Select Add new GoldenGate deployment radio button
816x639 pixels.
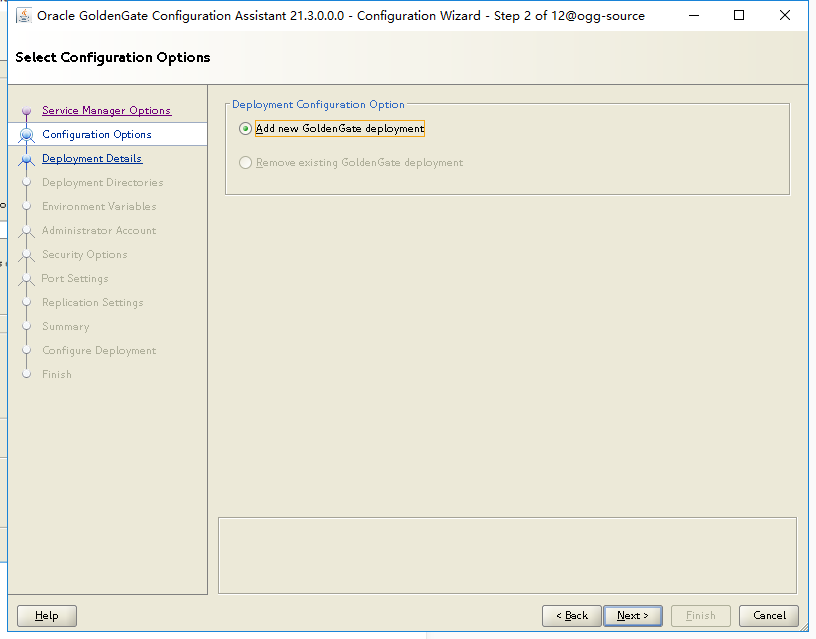(245, 129)
